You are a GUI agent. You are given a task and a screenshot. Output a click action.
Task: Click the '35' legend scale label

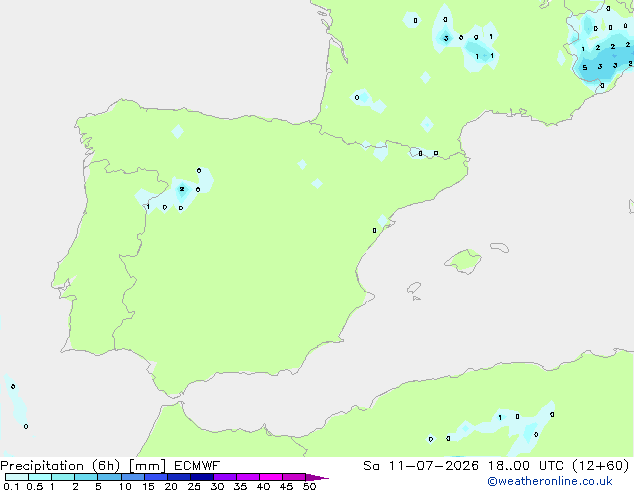pos(240,486)
